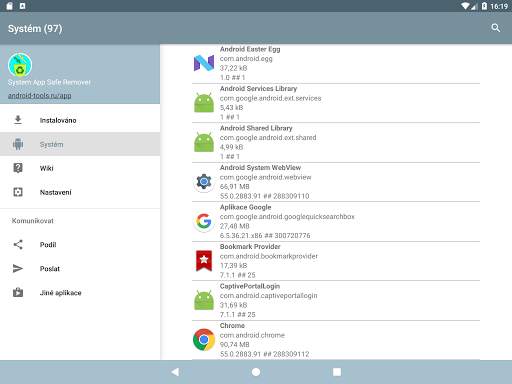This screenshot has height=384, width=512.
Task: Click package com.google.android.googlequicksearchbox
Action: [x=287, y=217]
